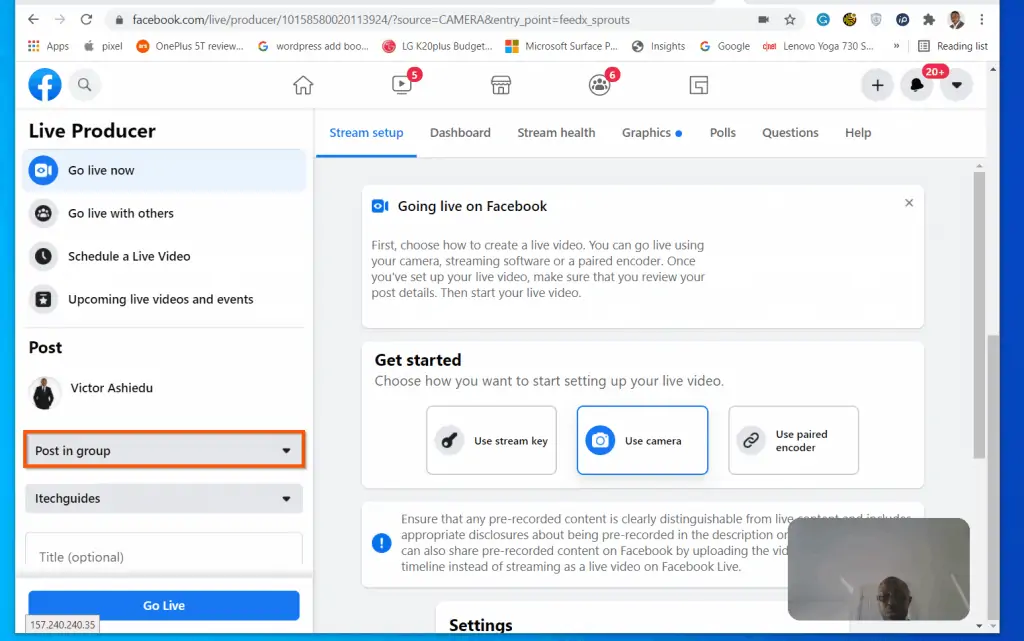
Task: Choose the Use camera option
Action: [643, 441]
